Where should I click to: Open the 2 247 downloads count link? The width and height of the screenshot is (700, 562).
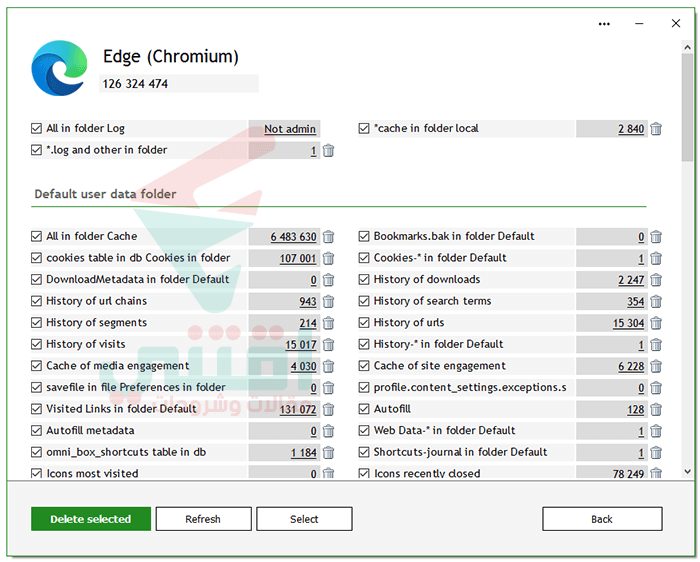631,280
